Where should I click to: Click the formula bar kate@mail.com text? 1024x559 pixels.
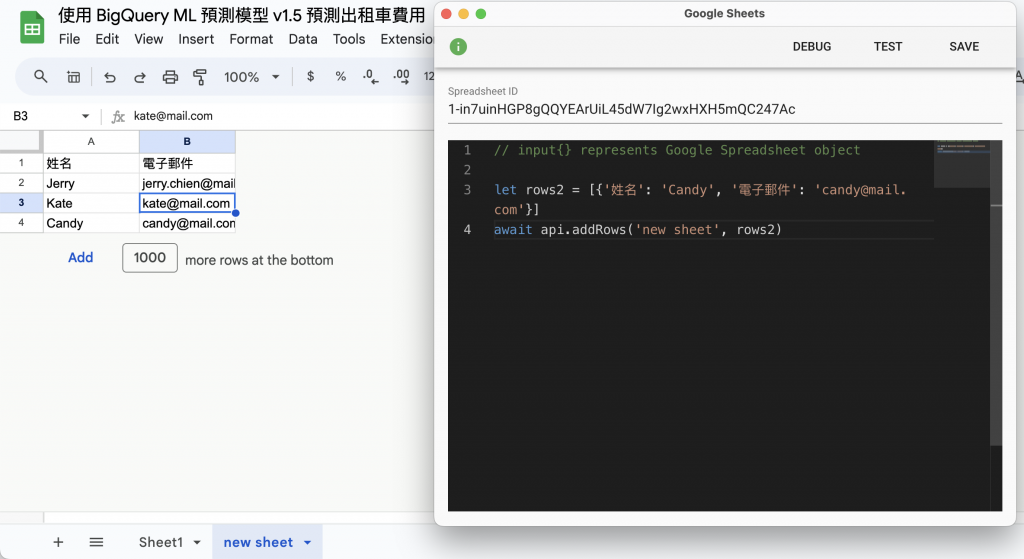[x=173, y=116]
